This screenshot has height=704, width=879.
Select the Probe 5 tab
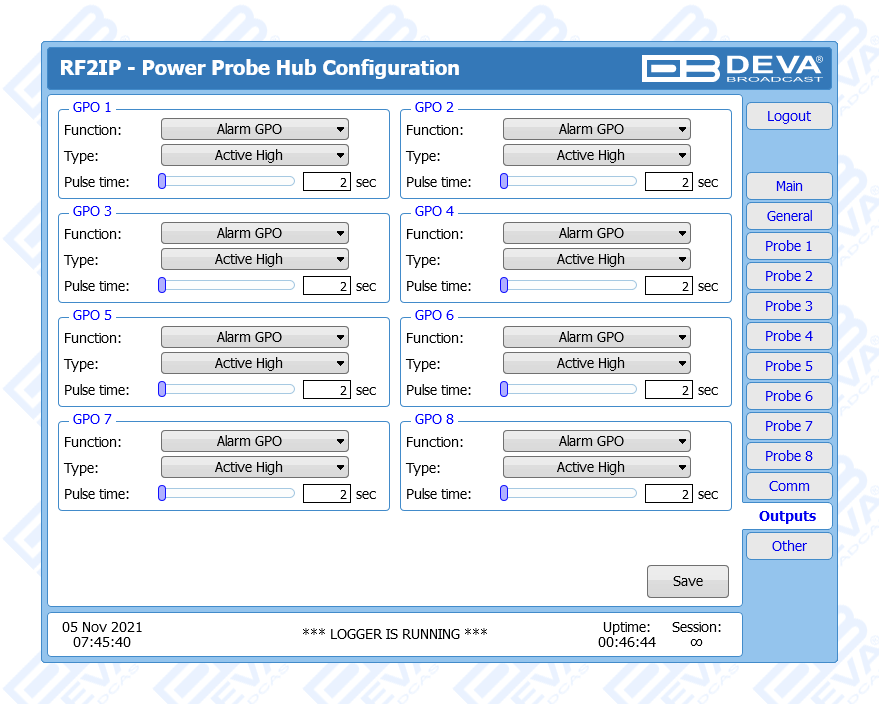(x=788, y=366)
